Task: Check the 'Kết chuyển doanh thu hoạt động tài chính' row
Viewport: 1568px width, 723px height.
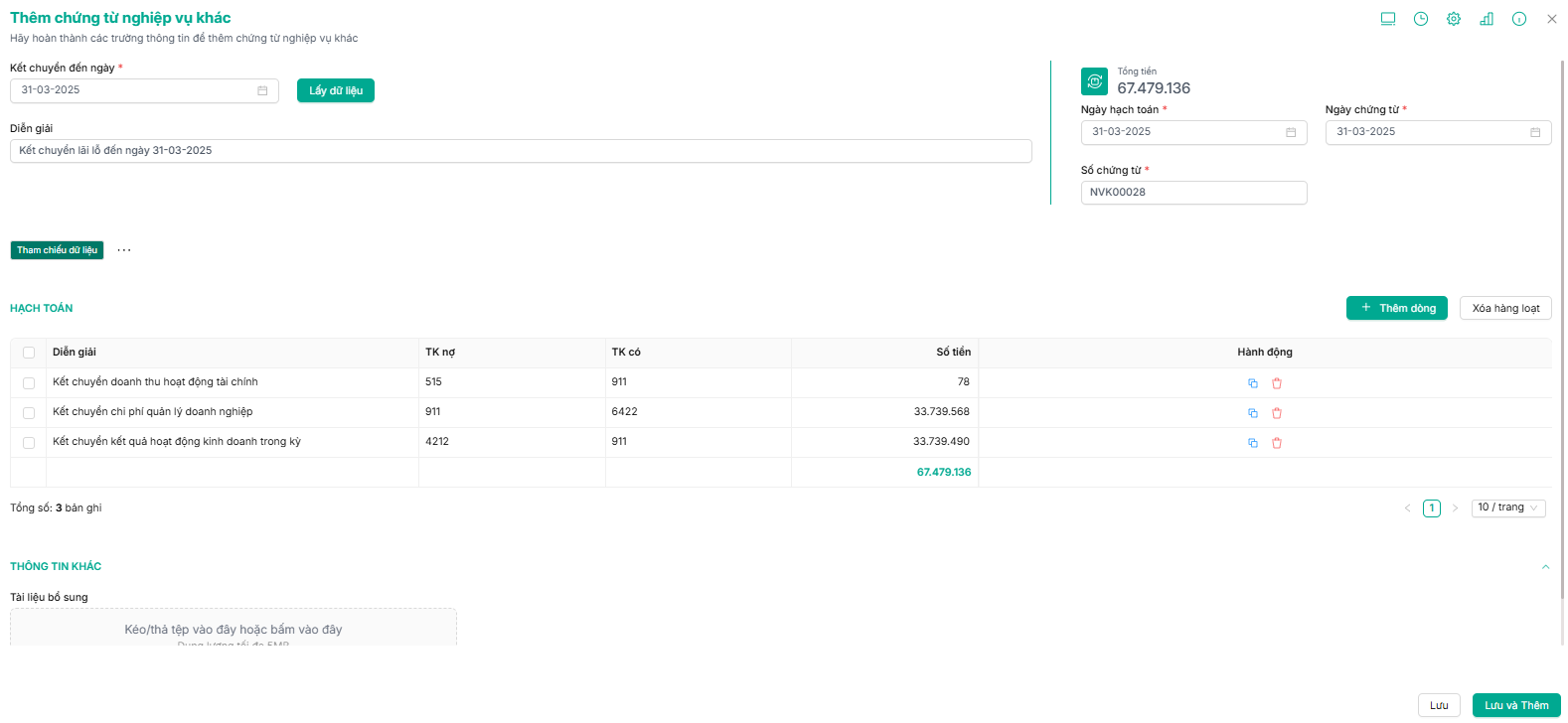Action: click(29, 383)
